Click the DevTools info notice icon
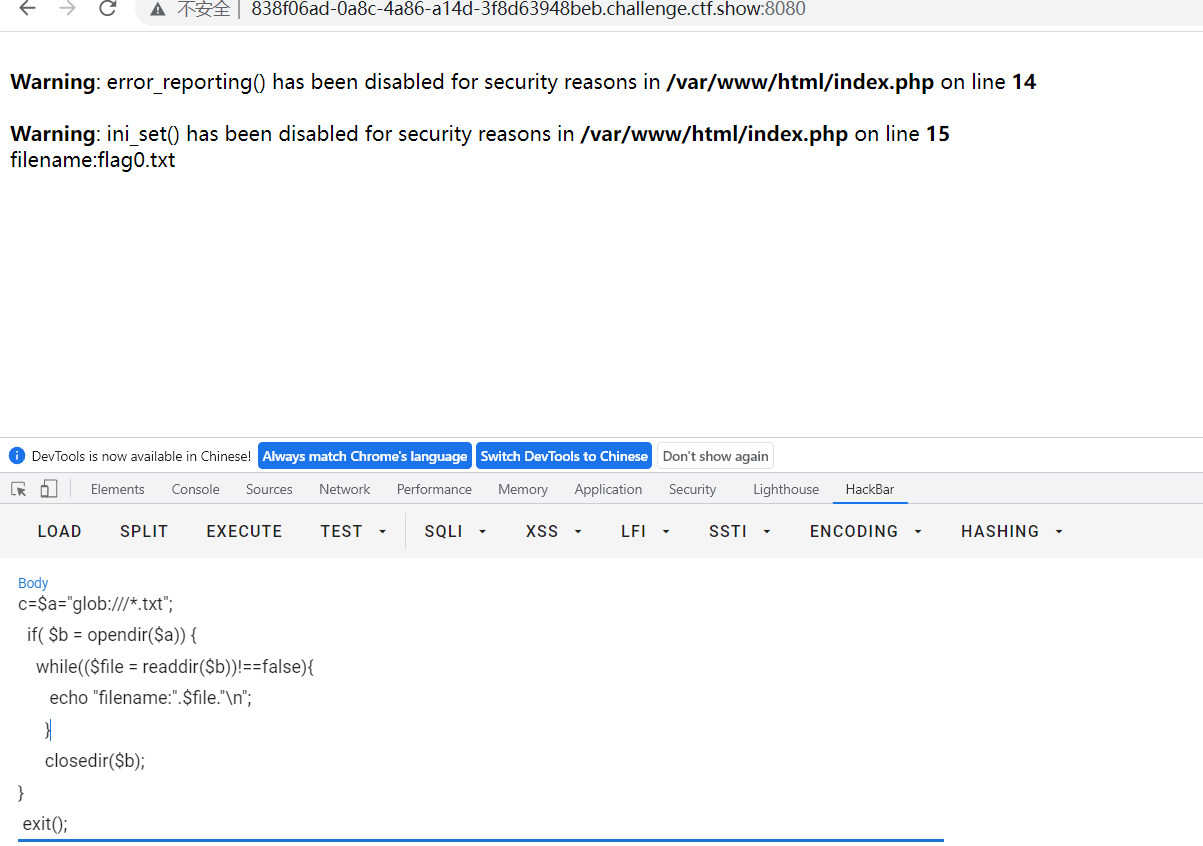 click(17, 456)
